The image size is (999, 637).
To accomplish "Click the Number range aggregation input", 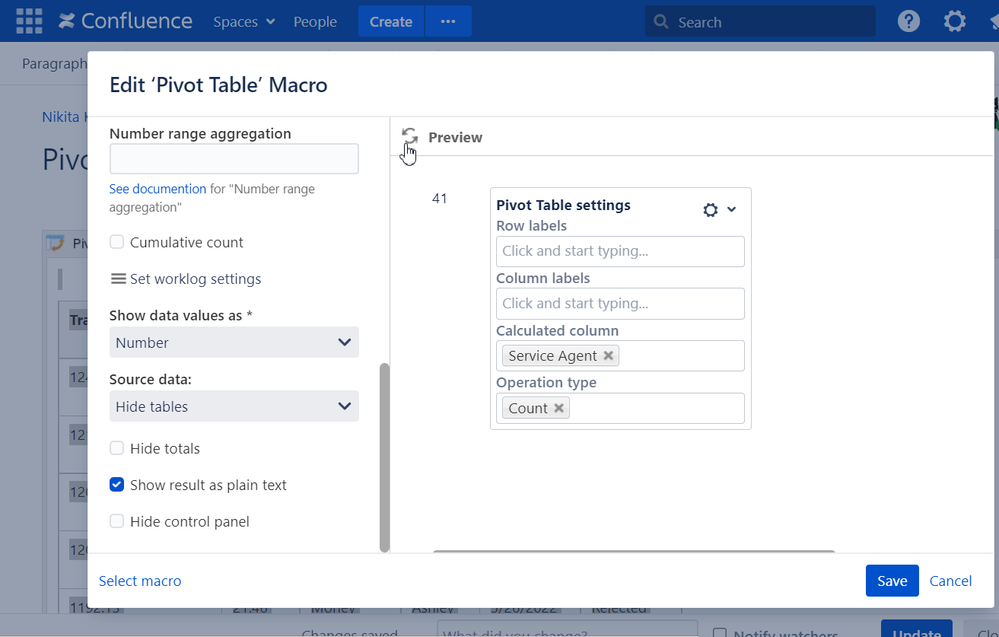I will point(234,159).
